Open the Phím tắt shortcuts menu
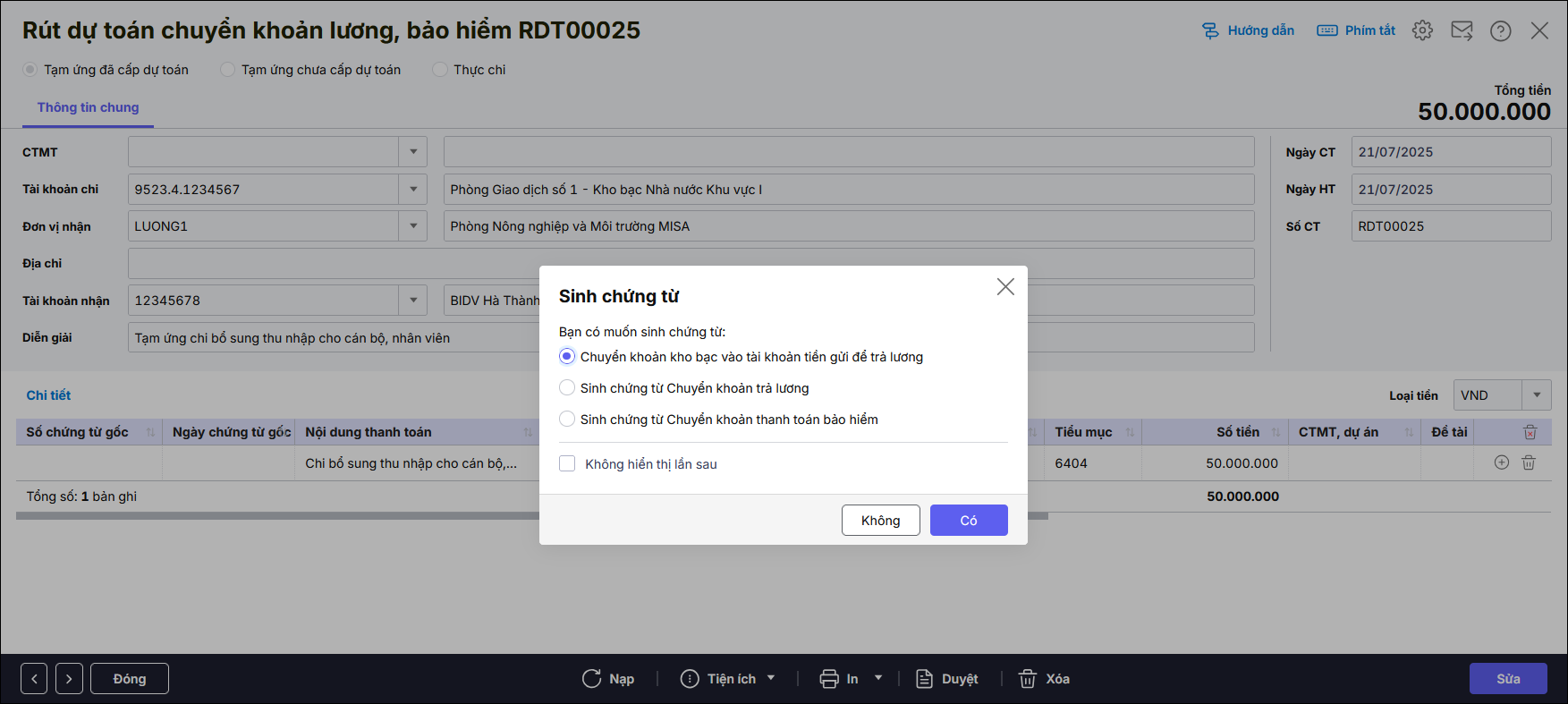The height and width of the screenshot is (704, 1568). pos(1357,30)
